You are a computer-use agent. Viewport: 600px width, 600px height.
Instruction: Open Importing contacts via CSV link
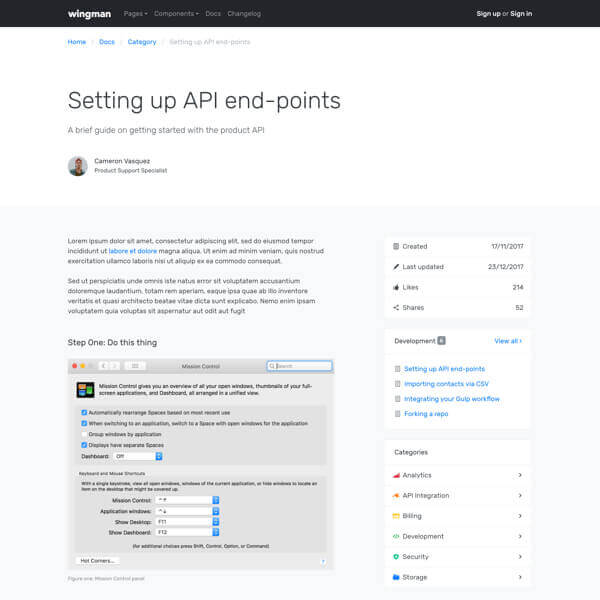[x=446, y=384]
